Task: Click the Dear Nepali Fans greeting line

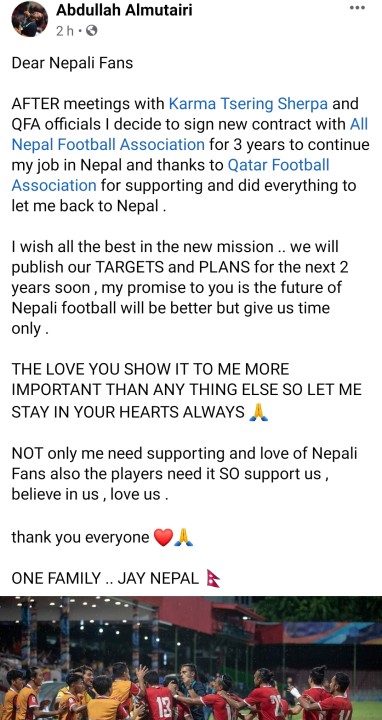Action: [x=72, y=63]
